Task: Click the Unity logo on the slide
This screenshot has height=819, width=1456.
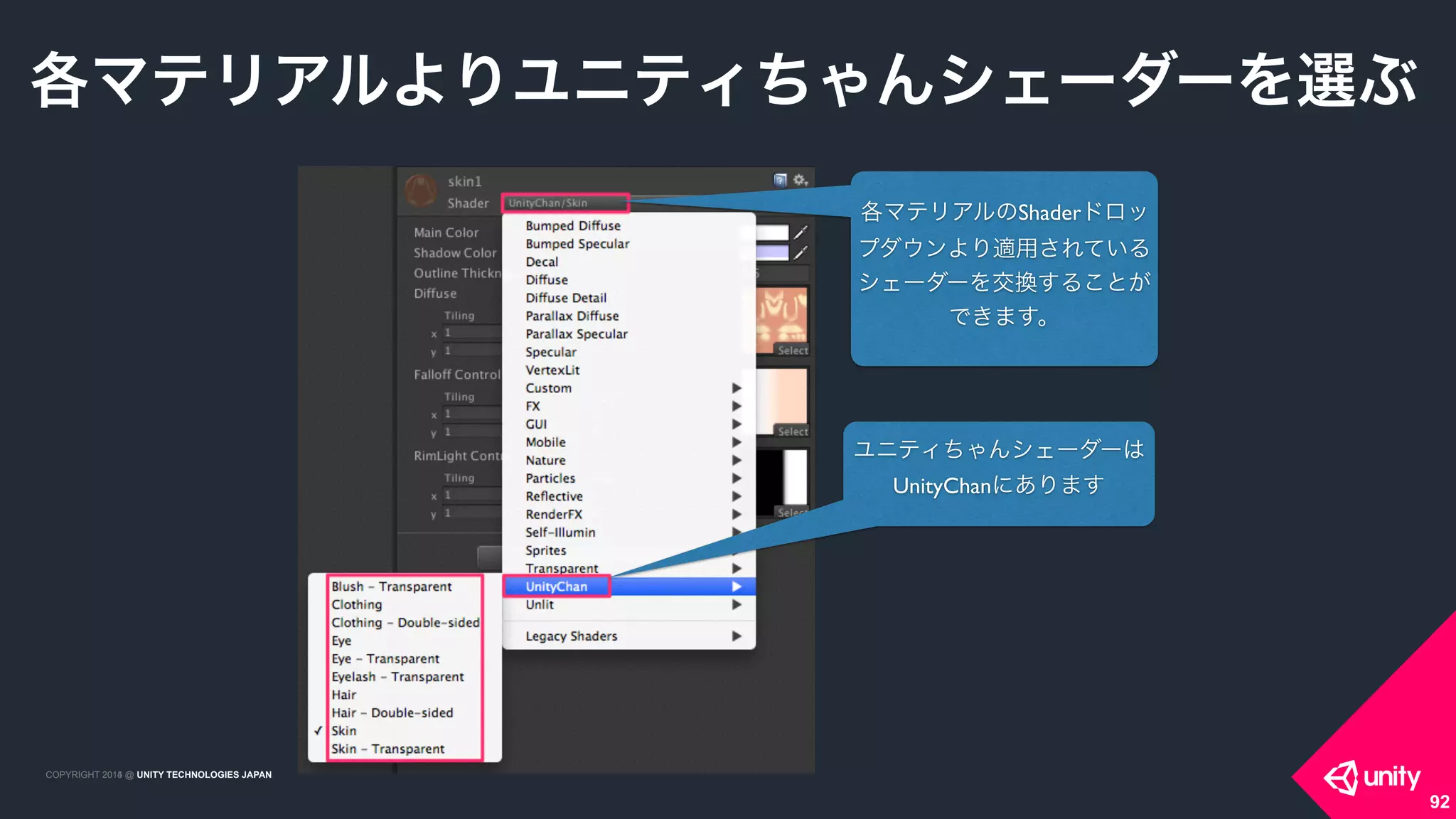Action: [1371, 778]
